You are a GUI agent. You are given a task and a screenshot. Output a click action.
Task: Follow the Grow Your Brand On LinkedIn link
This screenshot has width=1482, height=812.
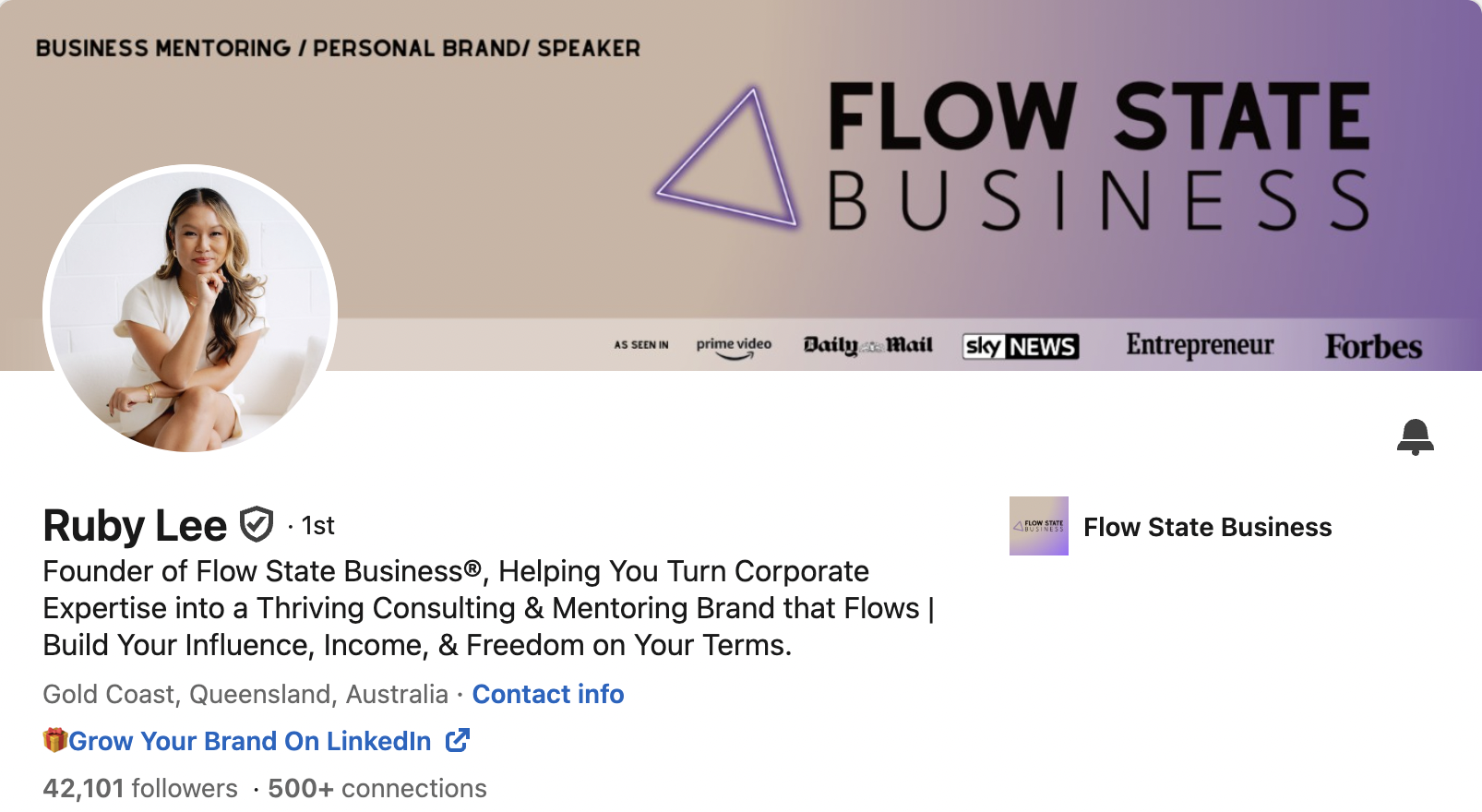pyautogui.click(x=249, y=741)
